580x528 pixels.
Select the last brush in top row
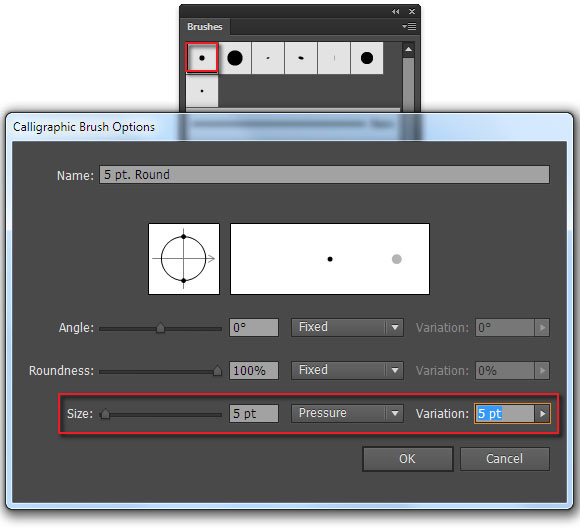point(367,58)
